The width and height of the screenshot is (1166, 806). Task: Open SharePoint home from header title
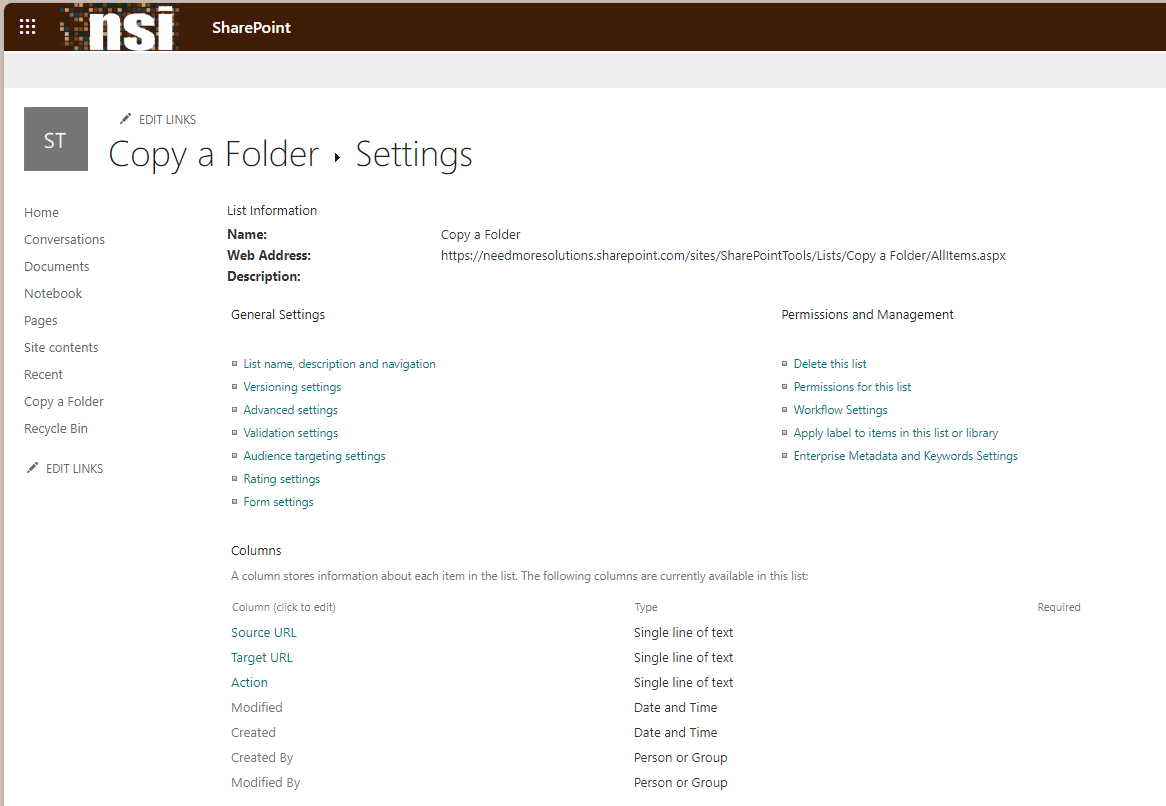pyautogui.click(x=251, y=28)
